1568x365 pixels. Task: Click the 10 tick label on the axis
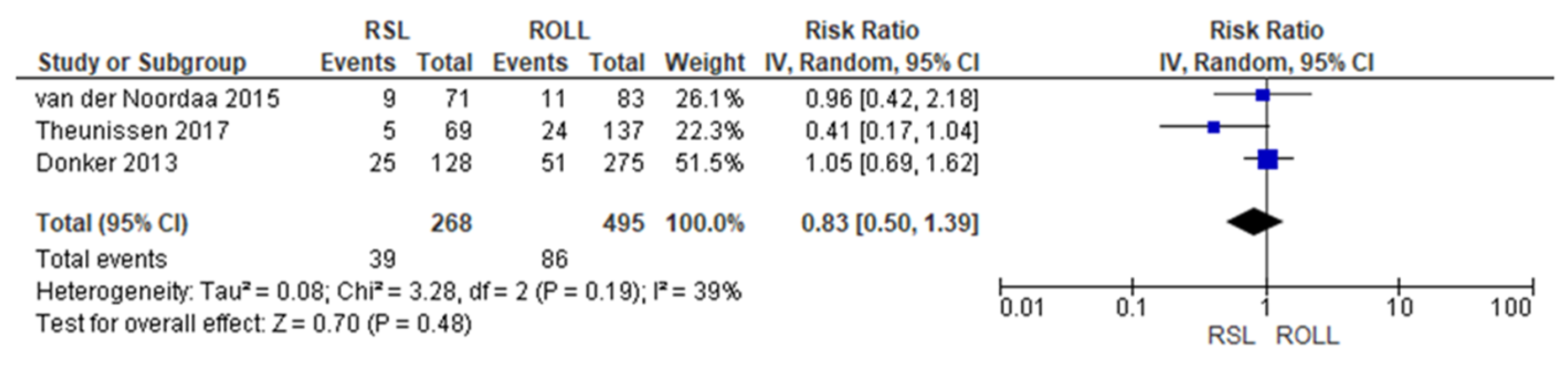pos(1399,309)
